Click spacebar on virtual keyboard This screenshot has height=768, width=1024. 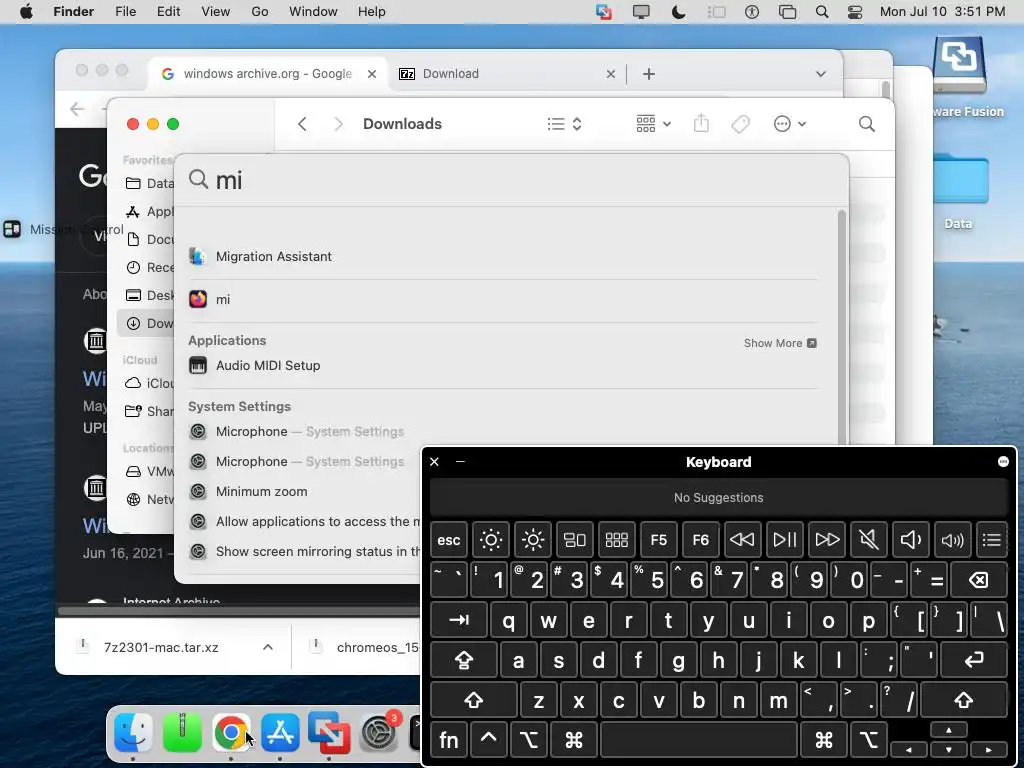[x=699, y=740]
